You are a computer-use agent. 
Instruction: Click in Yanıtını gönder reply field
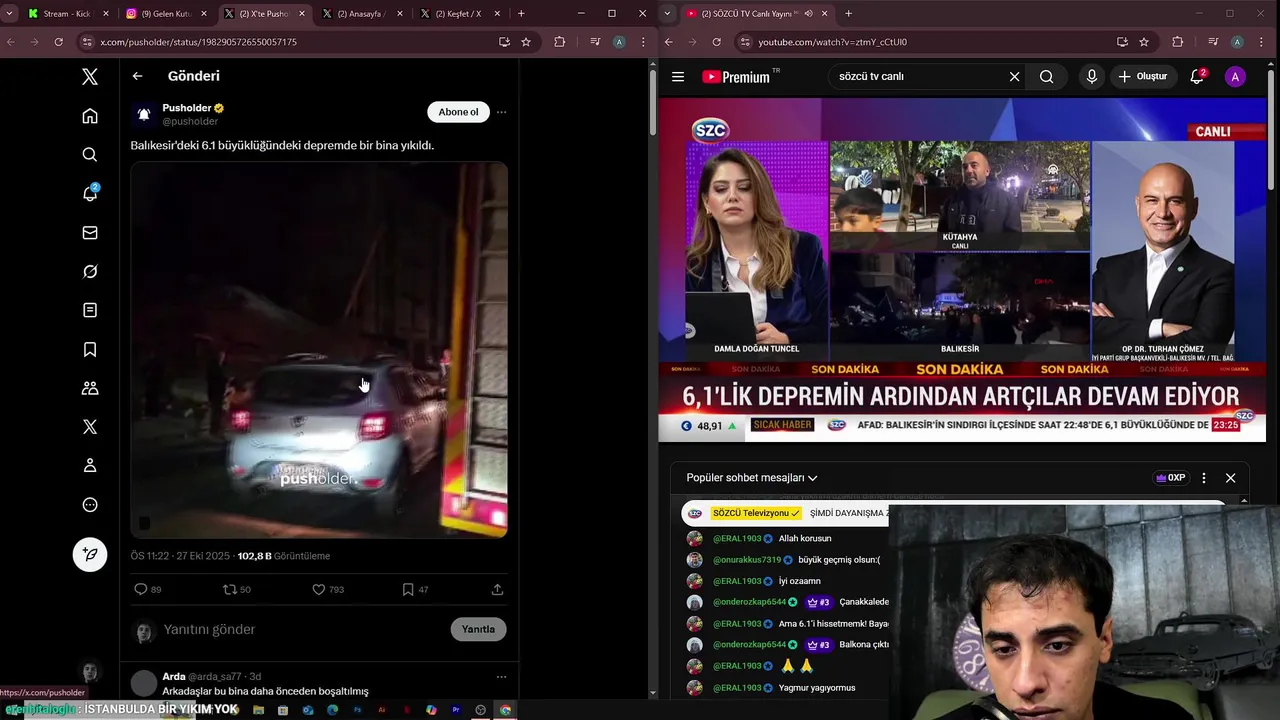tap(300, 629)
